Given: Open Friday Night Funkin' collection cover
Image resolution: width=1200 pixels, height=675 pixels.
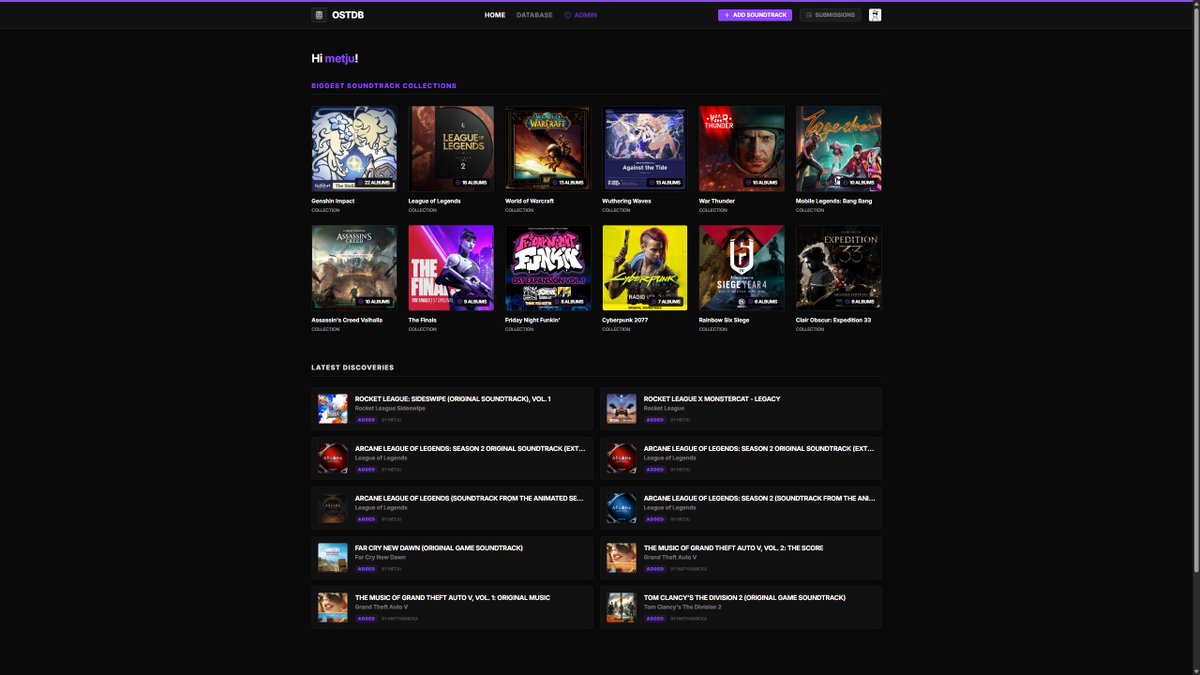Looking at the screenshot, I should tap(548, 267).
